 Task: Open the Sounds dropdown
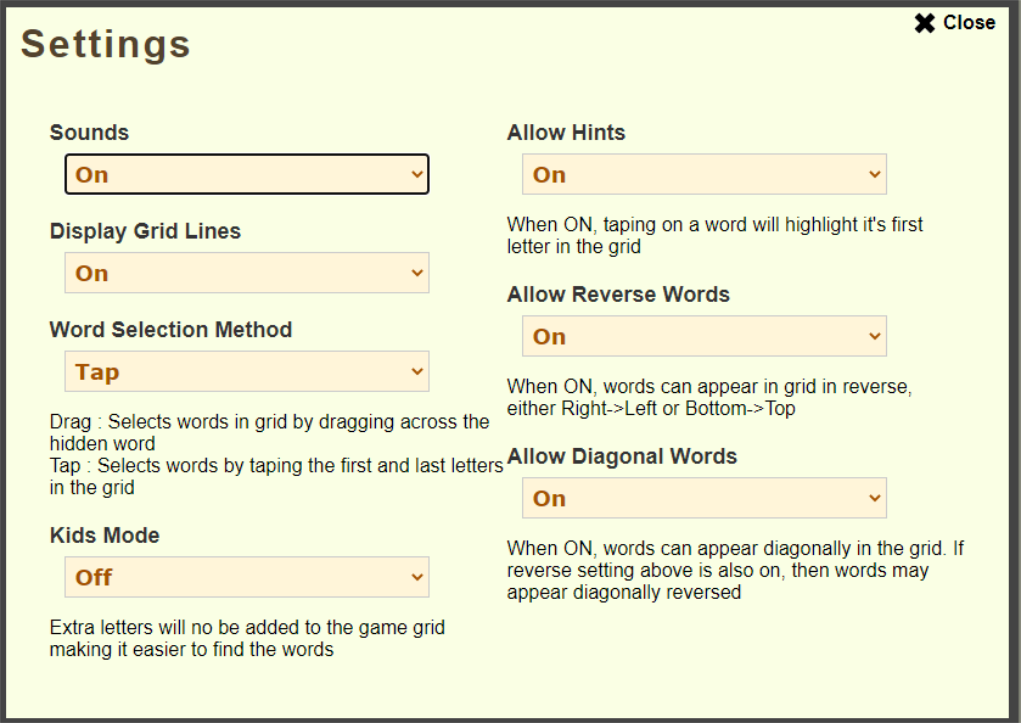pos(246,174)
